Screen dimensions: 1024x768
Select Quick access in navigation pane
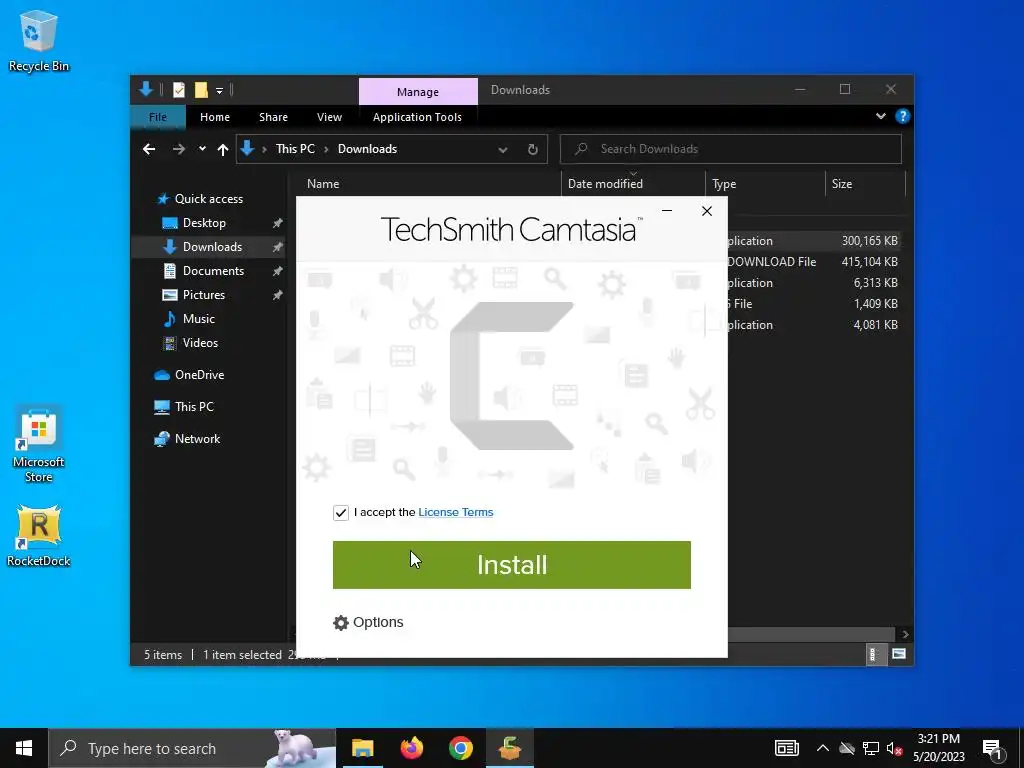pos(208,199)
